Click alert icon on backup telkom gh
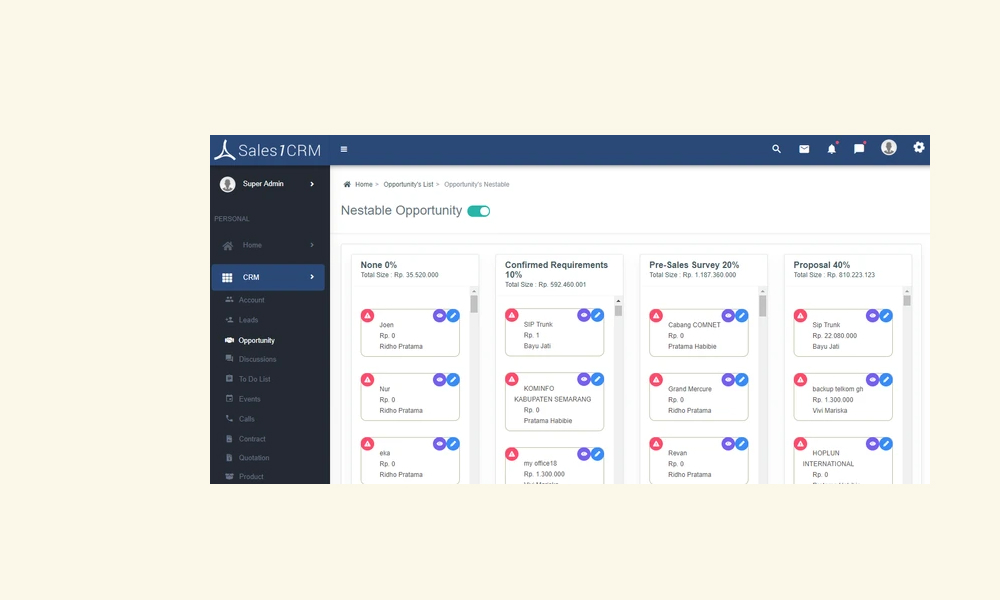Image resolution: width=1000 pixels, height=600 pixels. (x=800, y=380)
